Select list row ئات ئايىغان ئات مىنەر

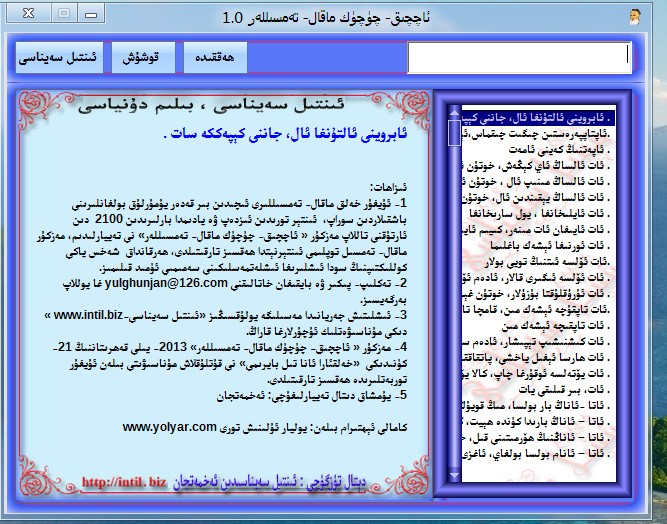click(539, 230)
